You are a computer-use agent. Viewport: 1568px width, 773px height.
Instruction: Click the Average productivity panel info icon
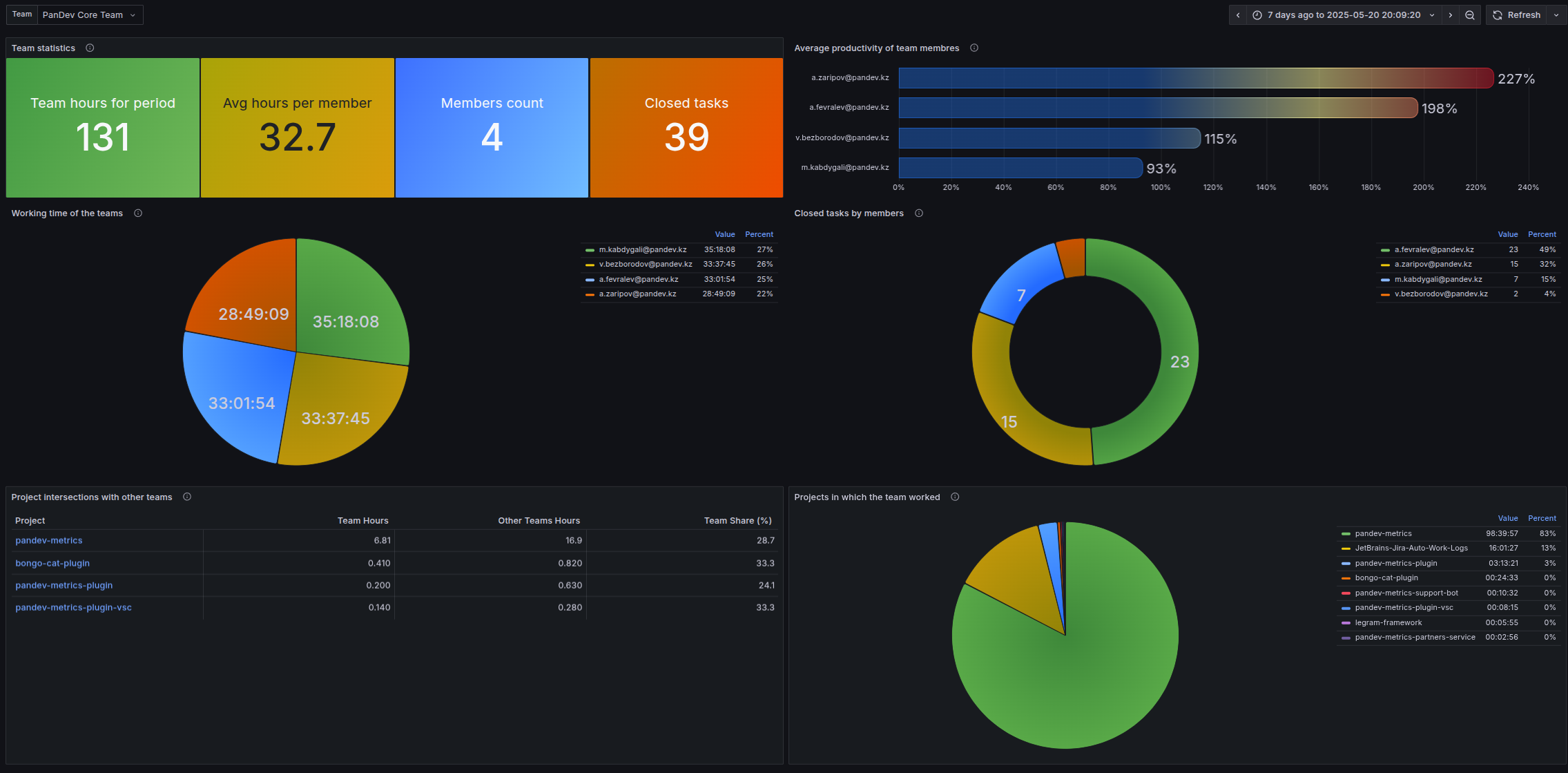tap(974, 48)
